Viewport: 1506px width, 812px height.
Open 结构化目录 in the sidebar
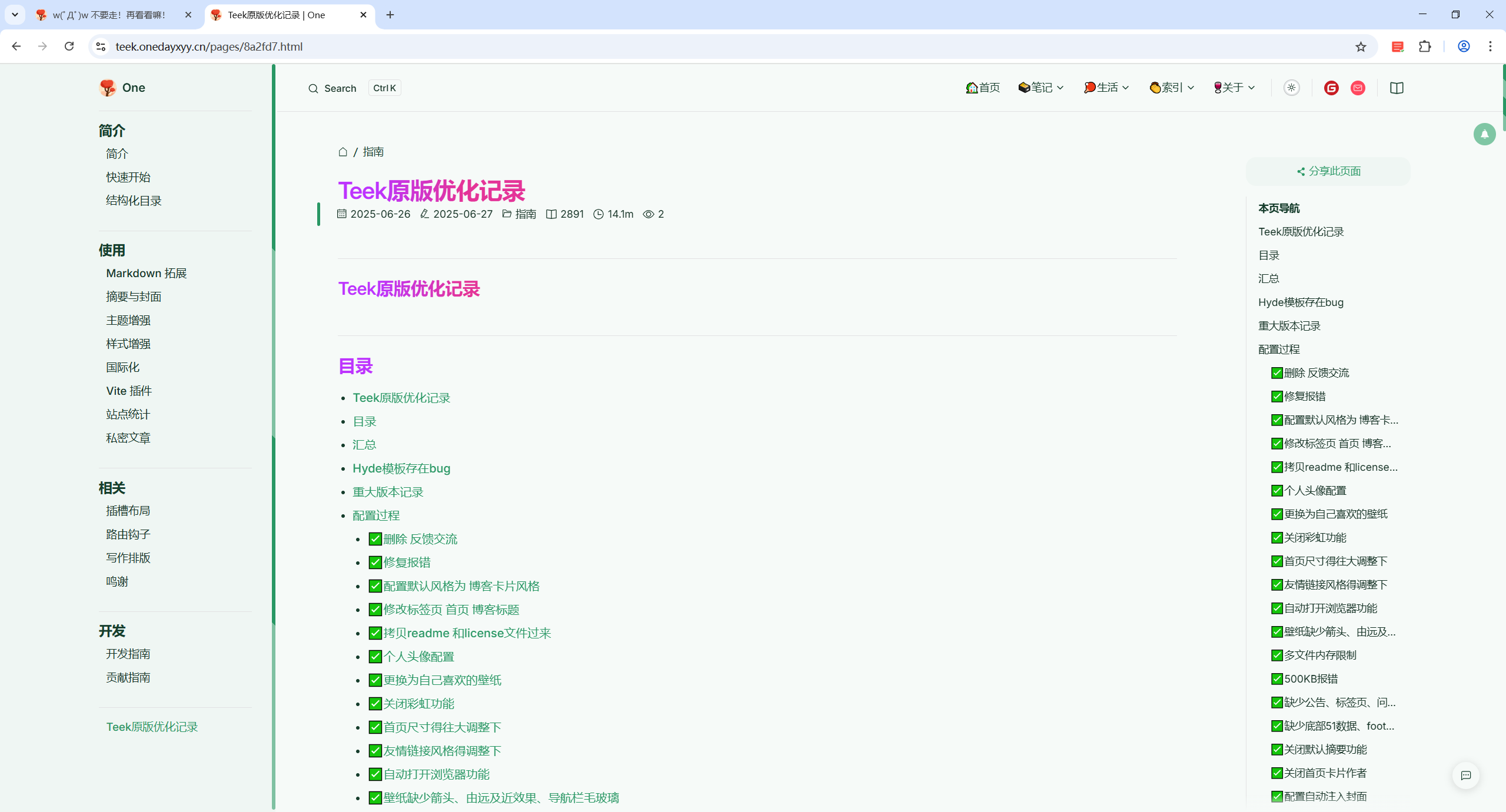point(134,201)
